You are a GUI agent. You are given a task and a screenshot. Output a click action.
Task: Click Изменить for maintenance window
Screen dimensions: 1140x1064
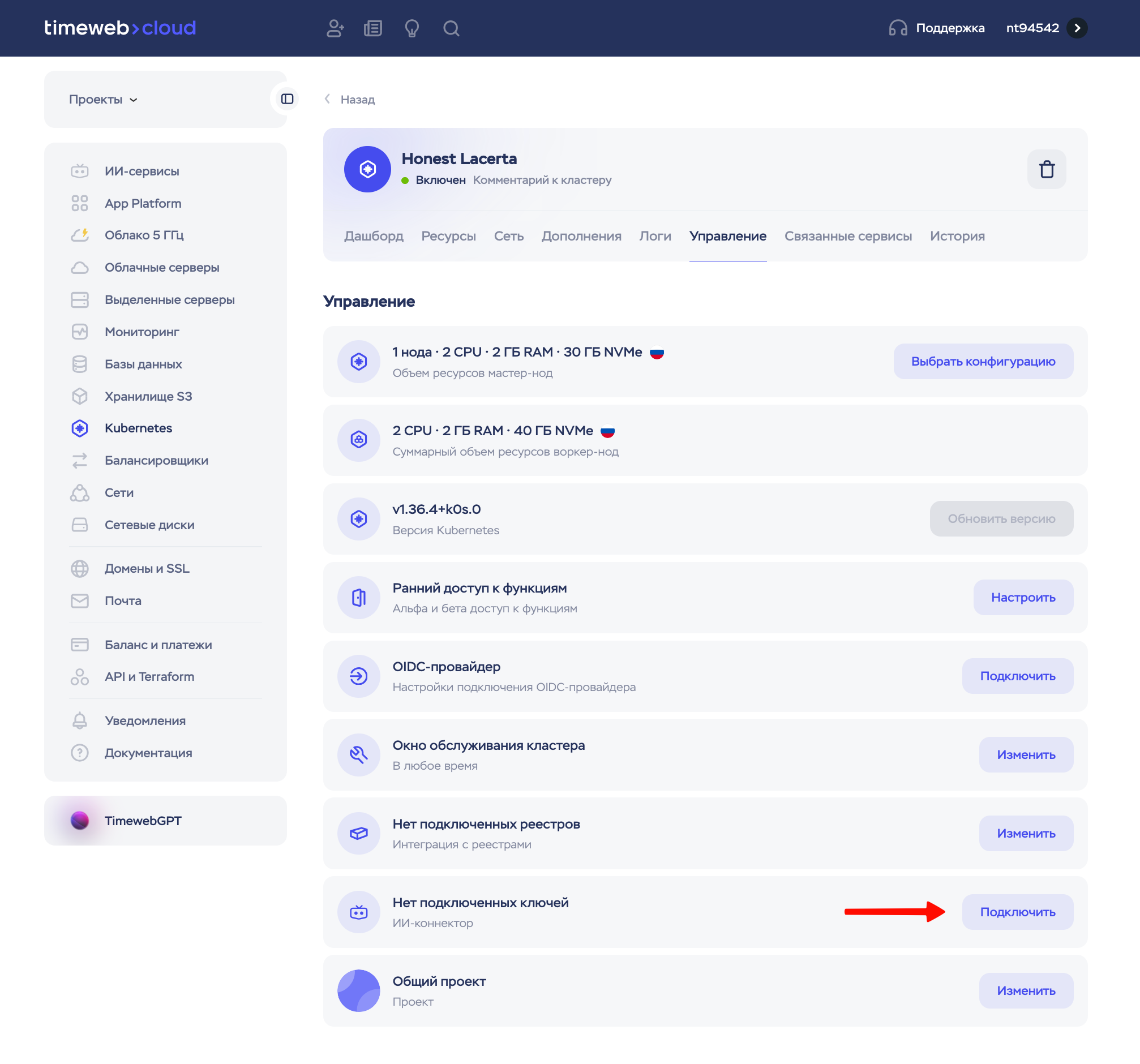click(x=1026, y=754)
